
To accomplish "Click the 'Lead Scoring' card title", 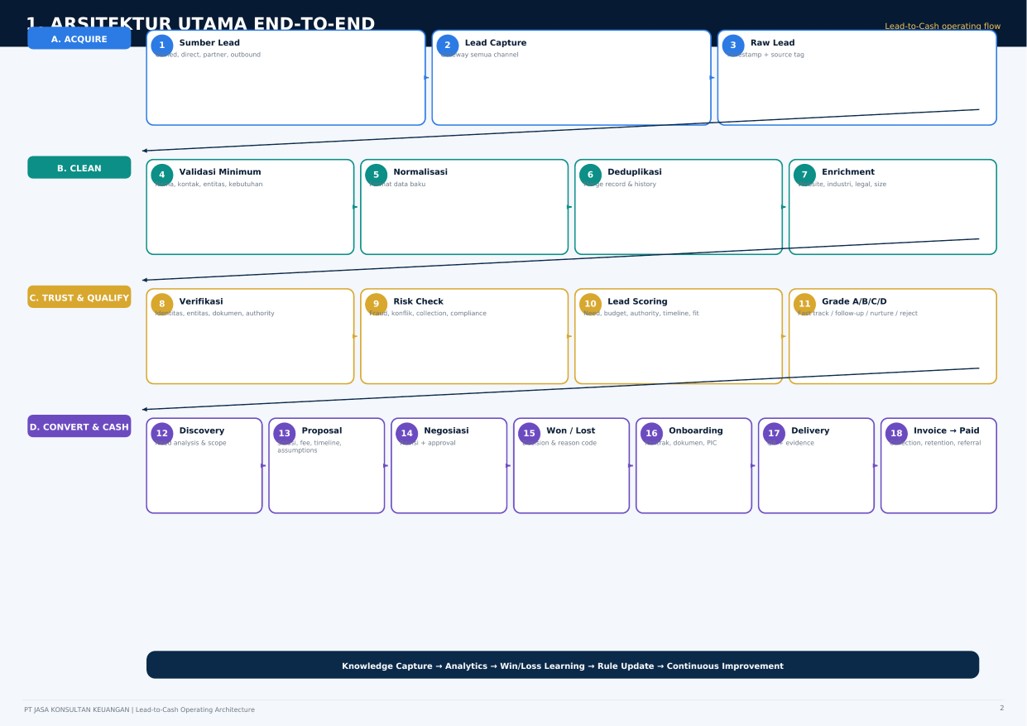I will 637,301.
